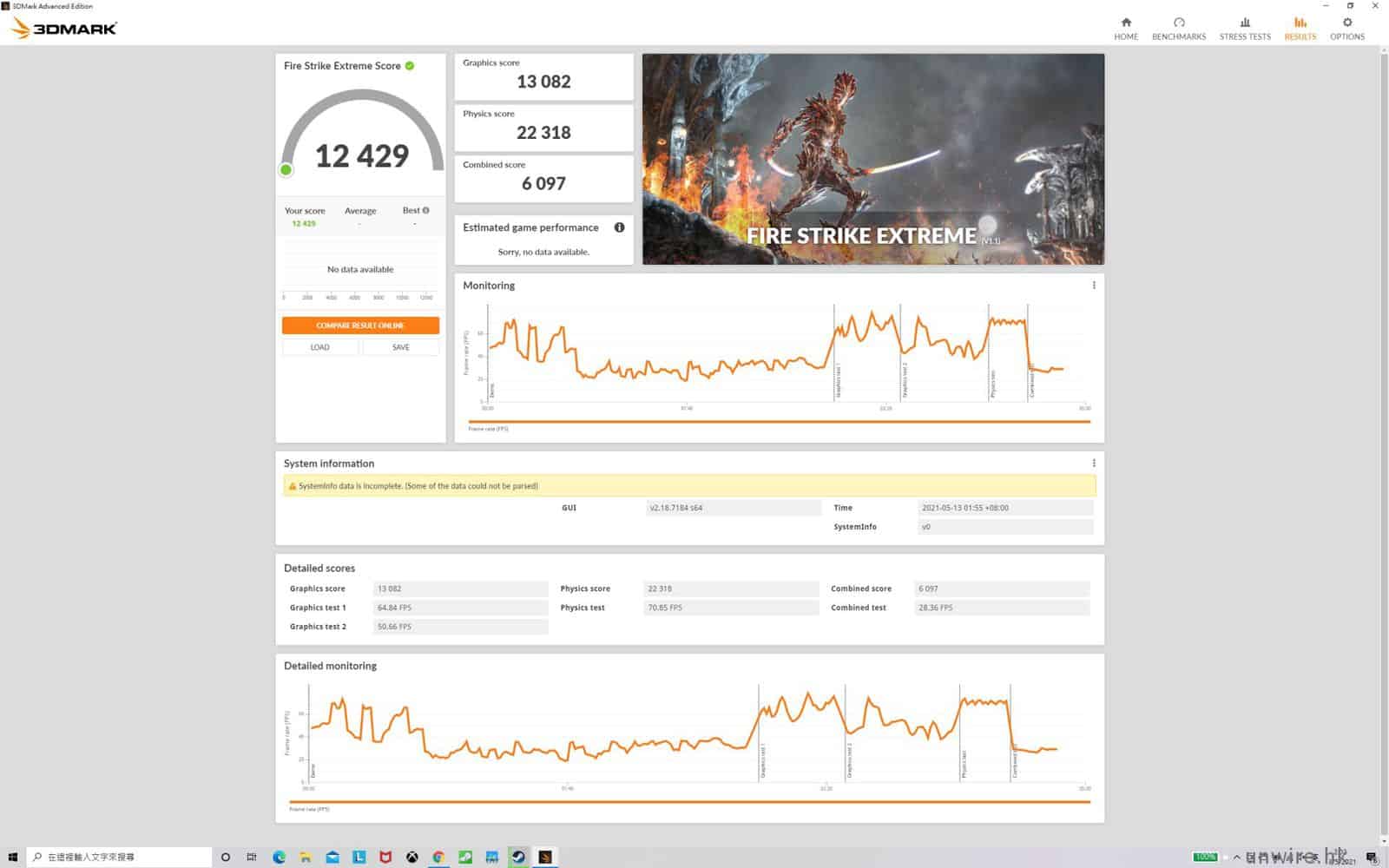Screen dimensions: 1389x868
Task: Click Compare Result Online button
Action: coord(360,325)
